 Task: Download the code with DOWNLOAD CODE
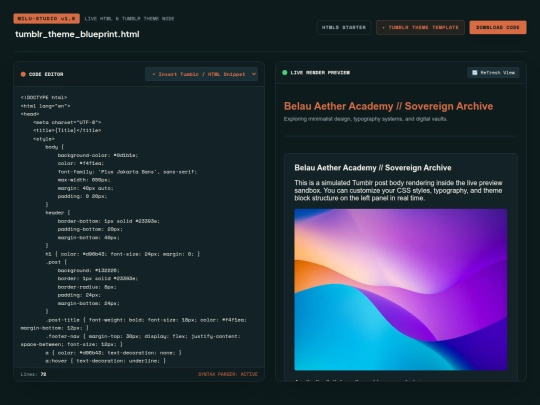click(x=498, y=28)
